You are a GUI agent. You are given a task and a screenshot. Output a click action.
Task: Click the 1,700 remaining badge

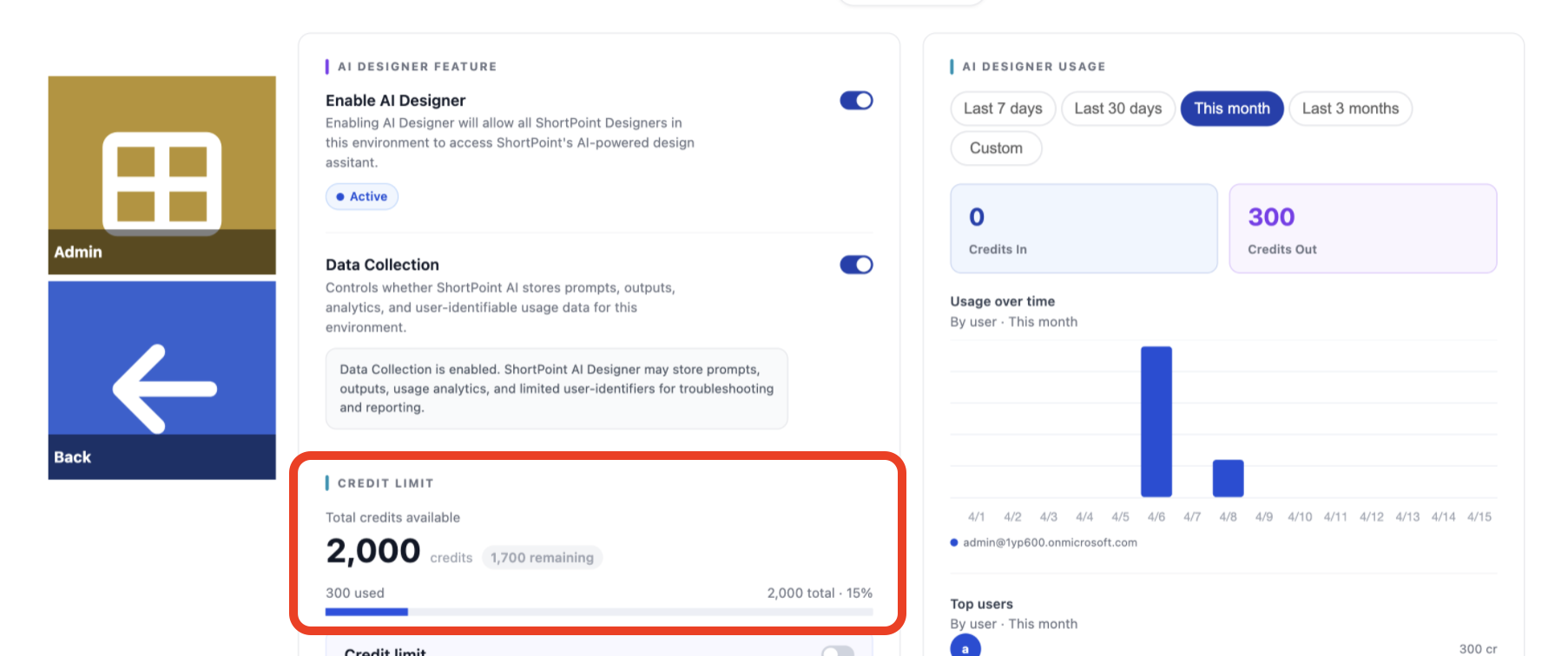[542, 558]
